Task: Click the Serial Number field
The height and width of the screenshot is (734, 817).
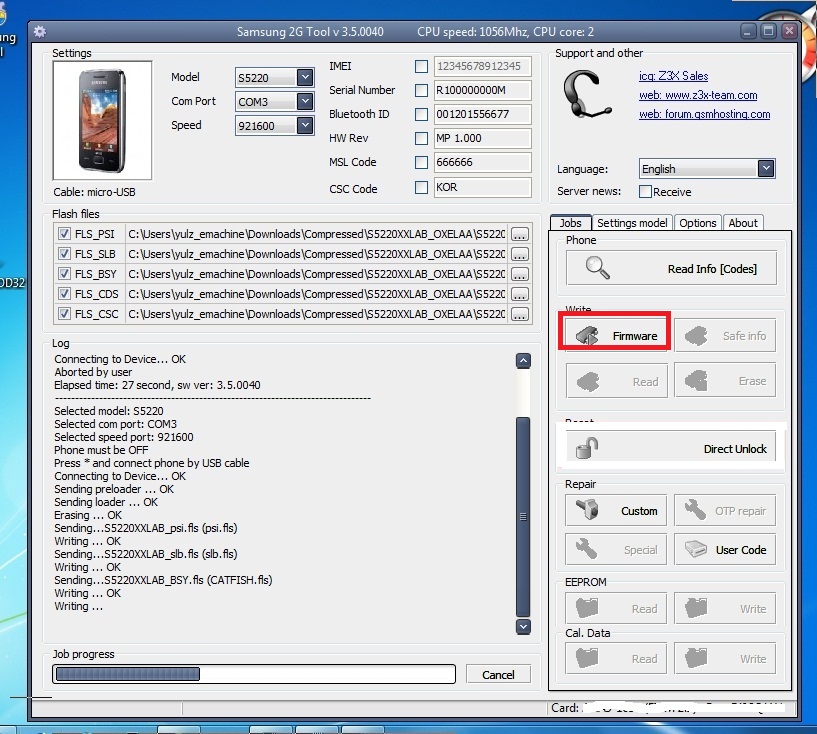Action: tap(482, 90)
